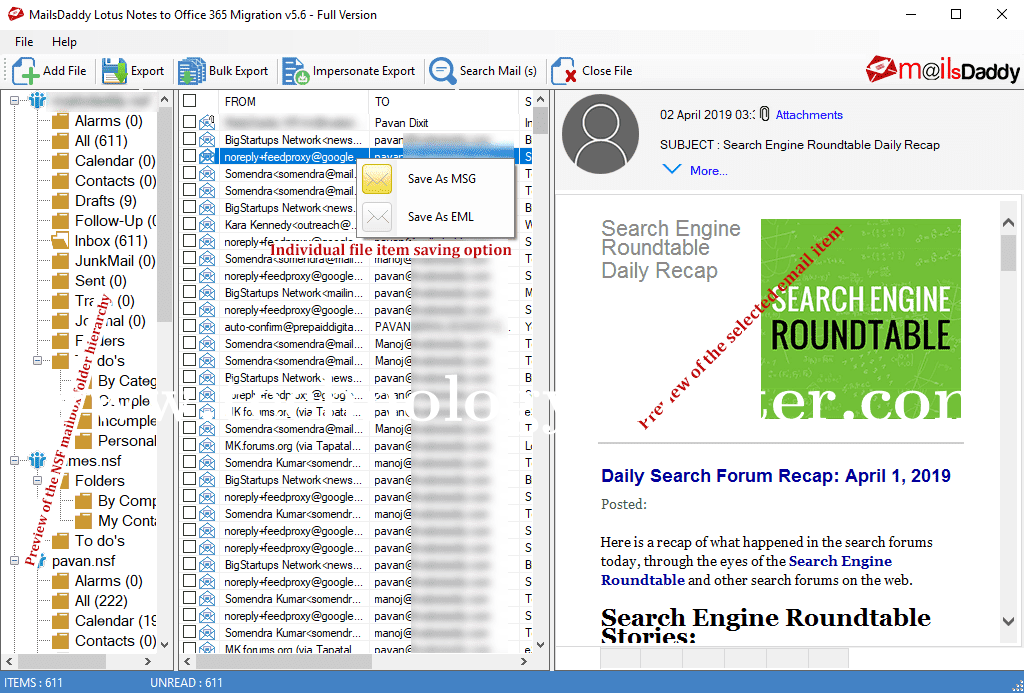This screenshot has height=693, width=1024.
Task: Click the email list horizontal scroll-right arrow
Action: (x=524, y=662)
